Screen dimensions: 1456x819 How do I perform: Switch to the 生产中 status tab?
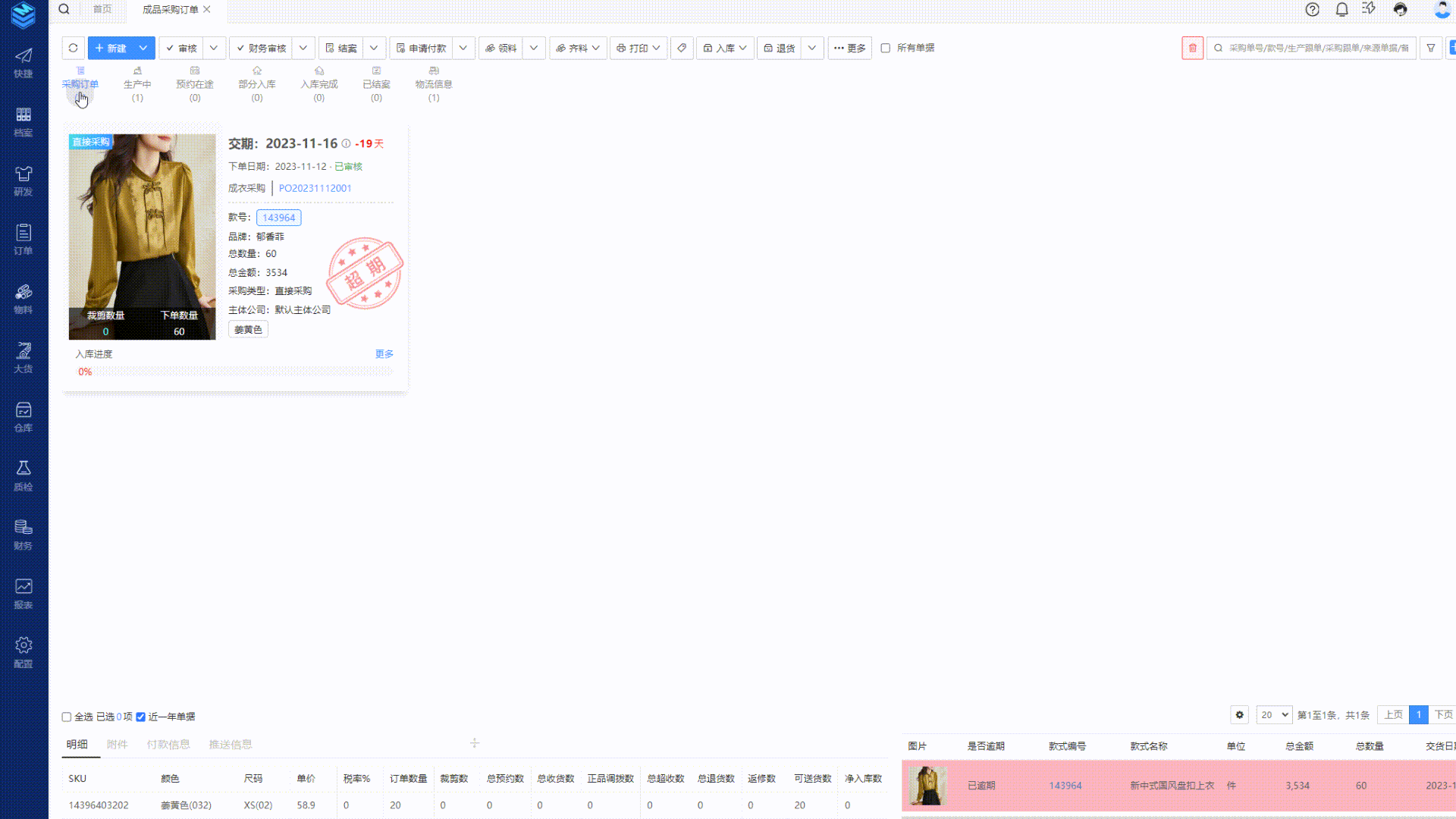coord(137,83)
